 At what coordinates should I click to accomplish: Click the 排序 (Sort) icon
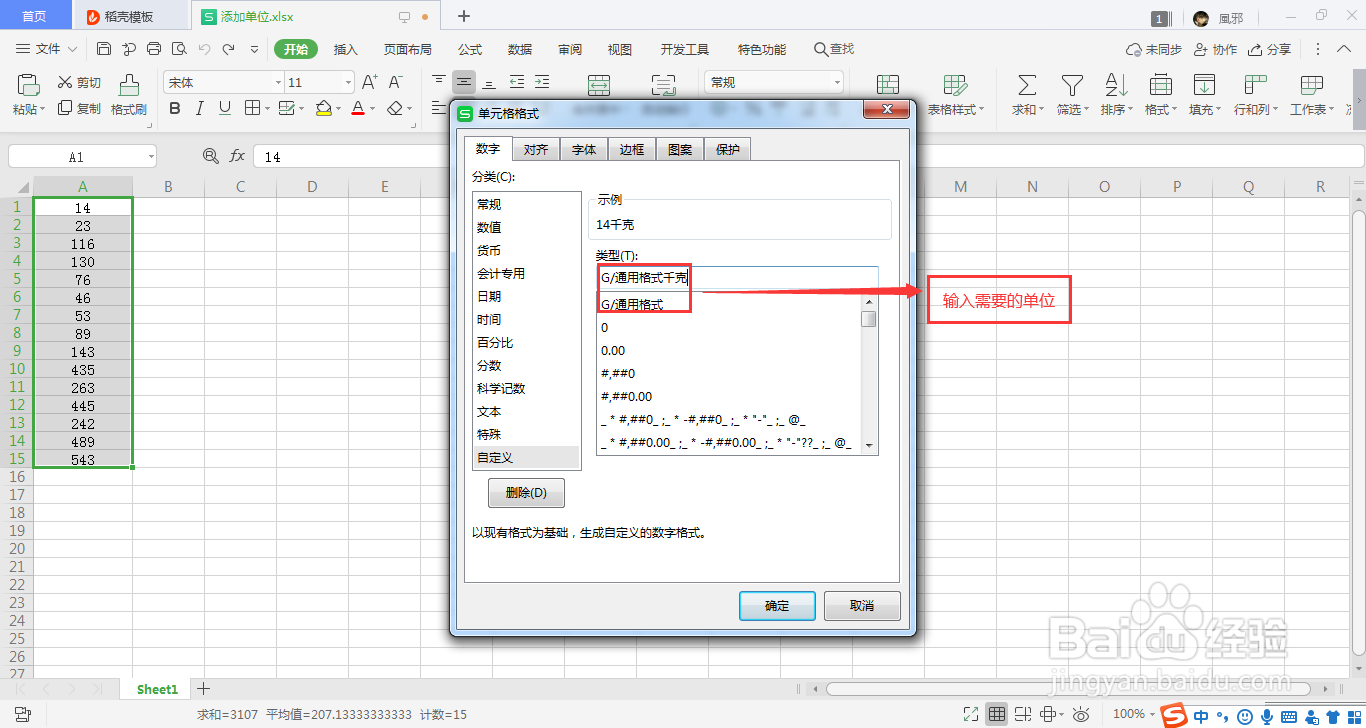pyautogui.click(x=1115, y=93)
